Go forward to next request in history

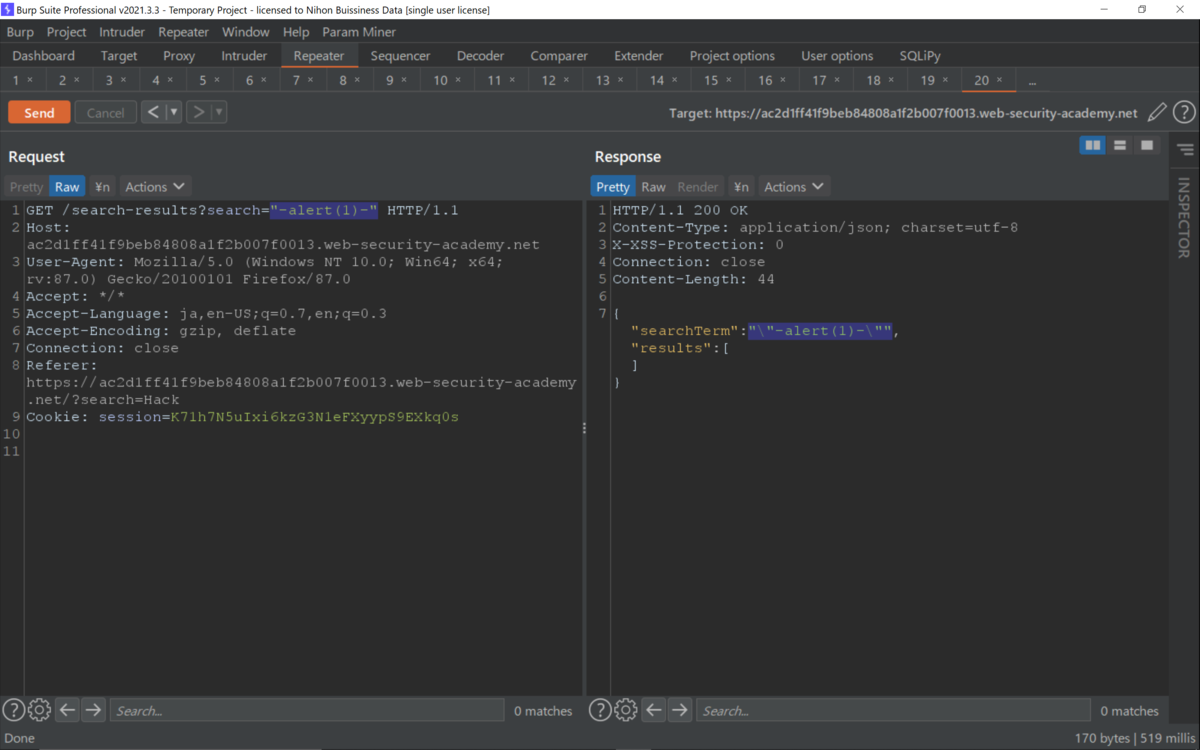tap(198, 112)
